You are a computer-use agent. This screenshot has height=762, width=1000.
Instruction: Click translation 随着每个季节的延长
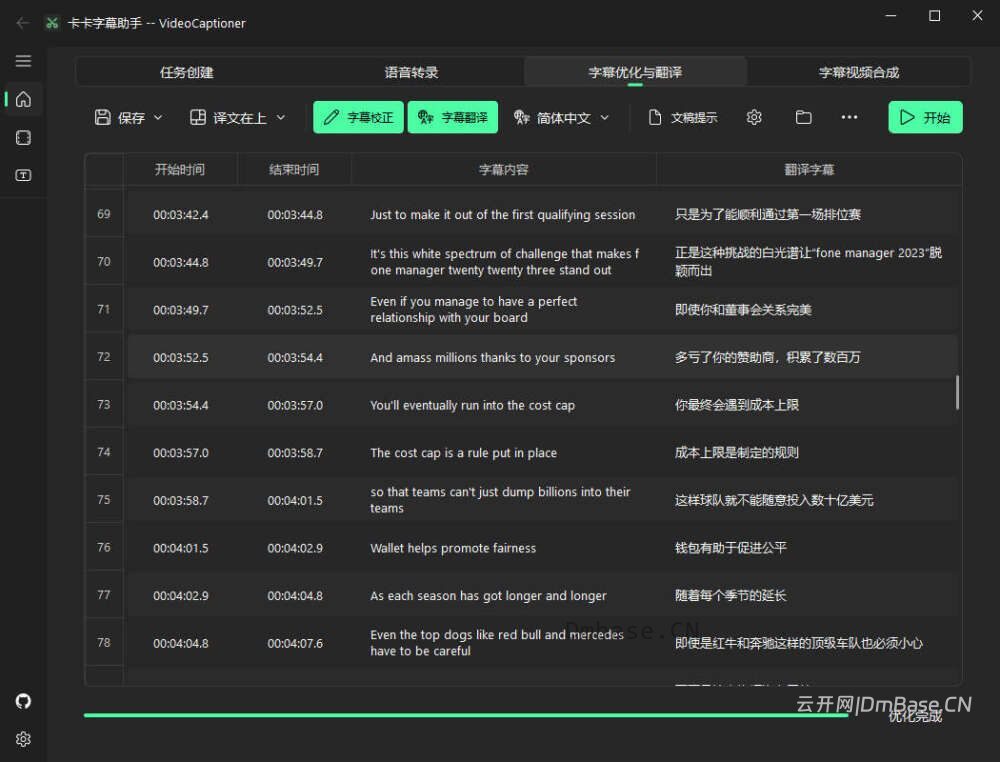point(731,596)
